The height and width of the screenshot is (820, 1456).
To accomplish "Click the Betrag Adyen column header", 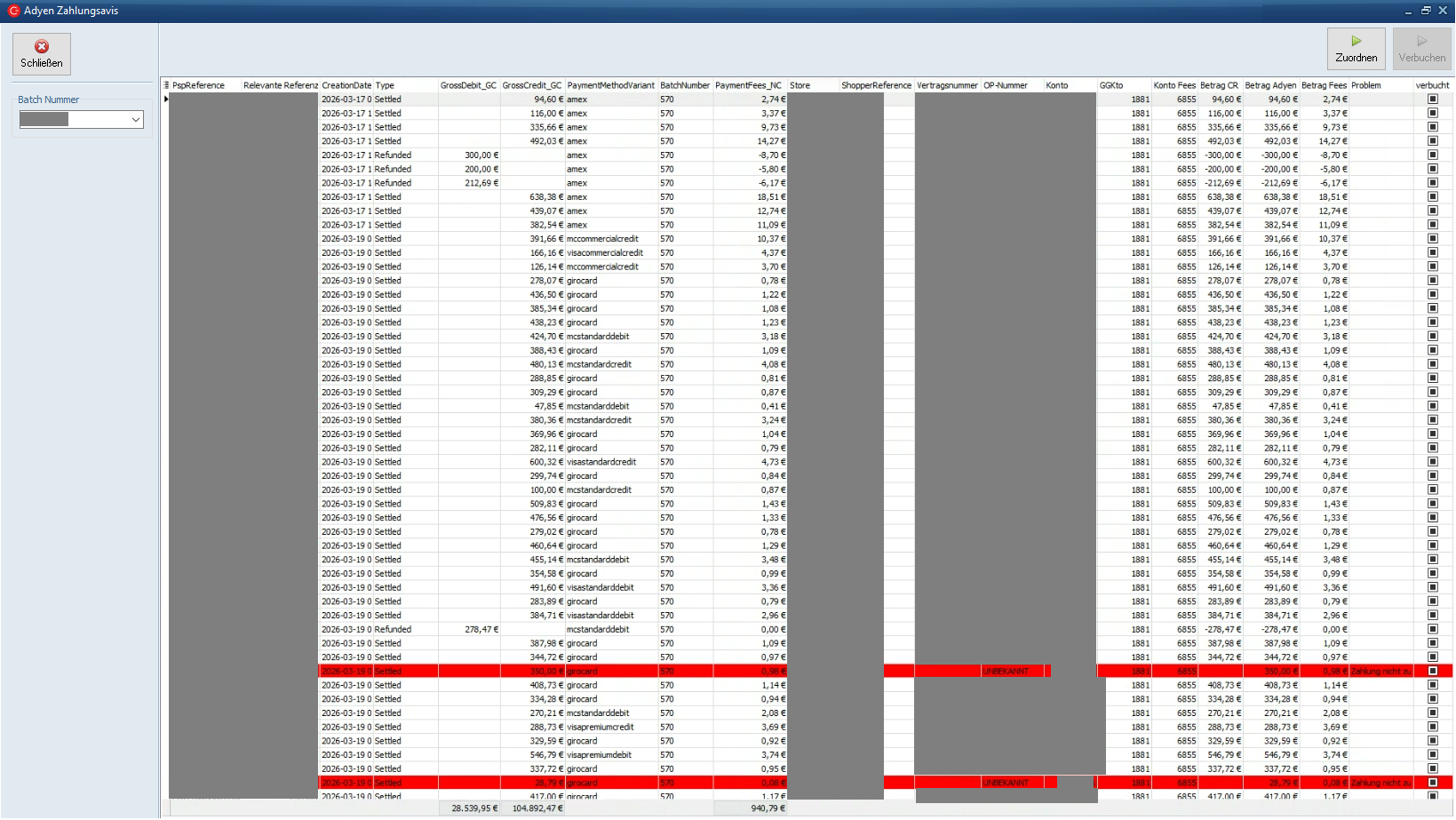I will pos(1270,85).
